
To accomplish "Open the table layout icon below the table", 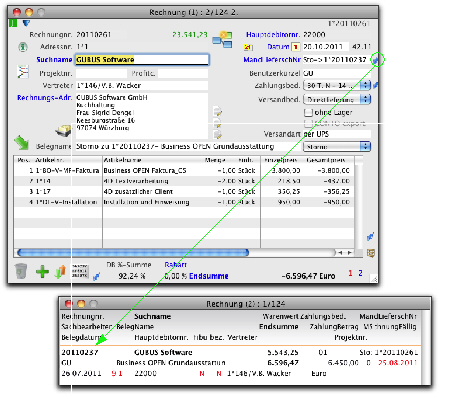I will (x=371, y=253).
